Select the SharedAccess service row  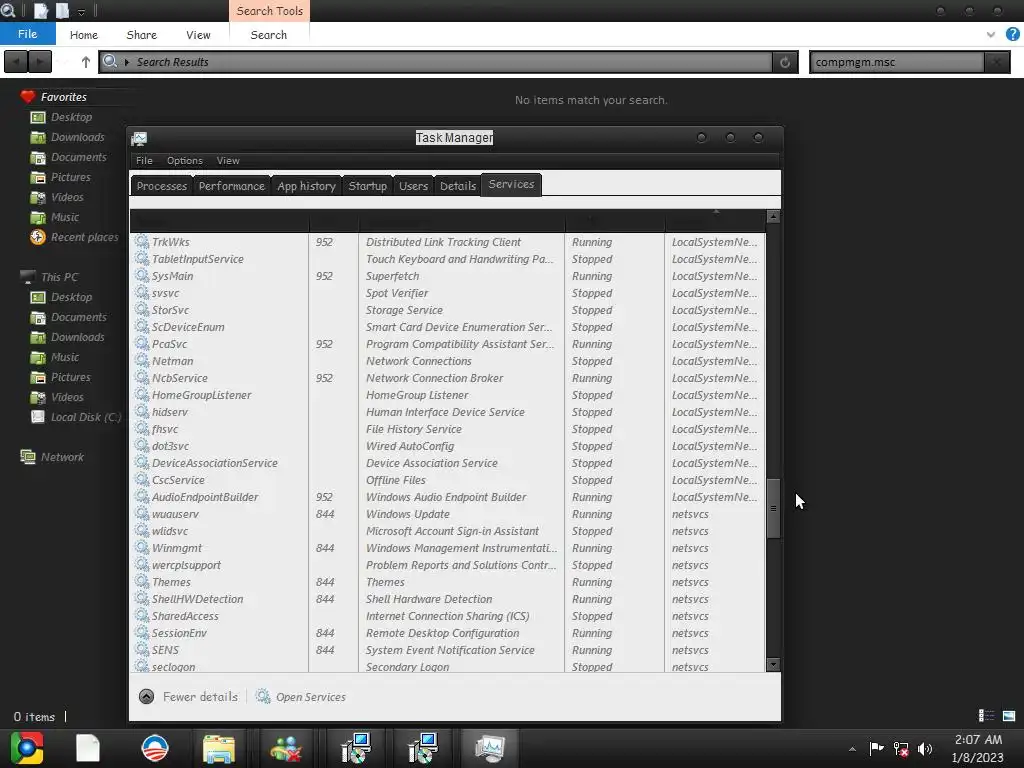447,616
